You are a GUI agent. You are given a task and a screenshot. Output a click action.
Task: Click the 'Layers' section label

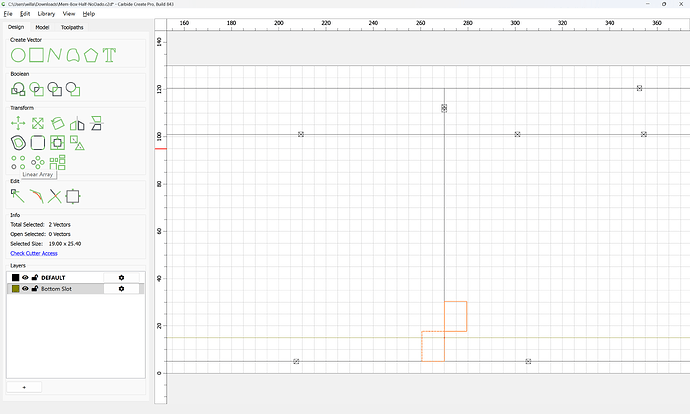[18, 266]
